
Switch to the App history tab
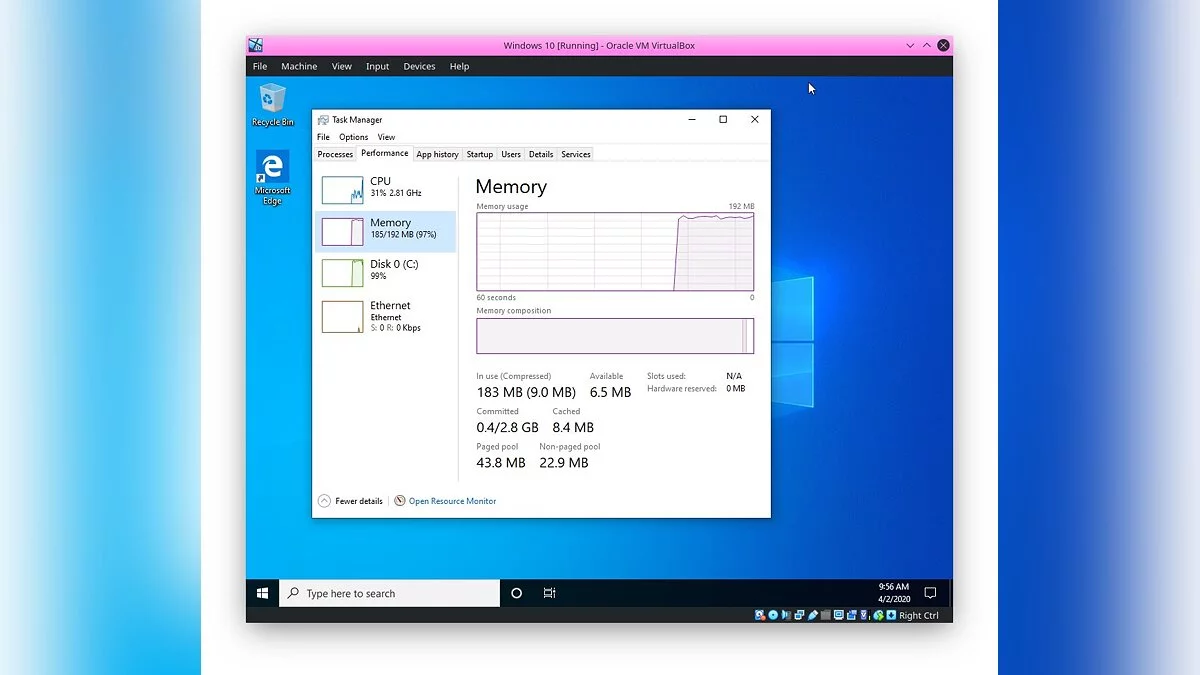[x=437, y=154]
